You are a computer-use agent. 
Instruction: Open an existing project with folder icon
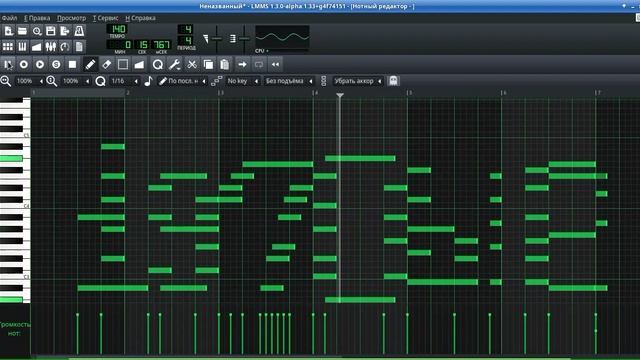click(x=22, y=31)
